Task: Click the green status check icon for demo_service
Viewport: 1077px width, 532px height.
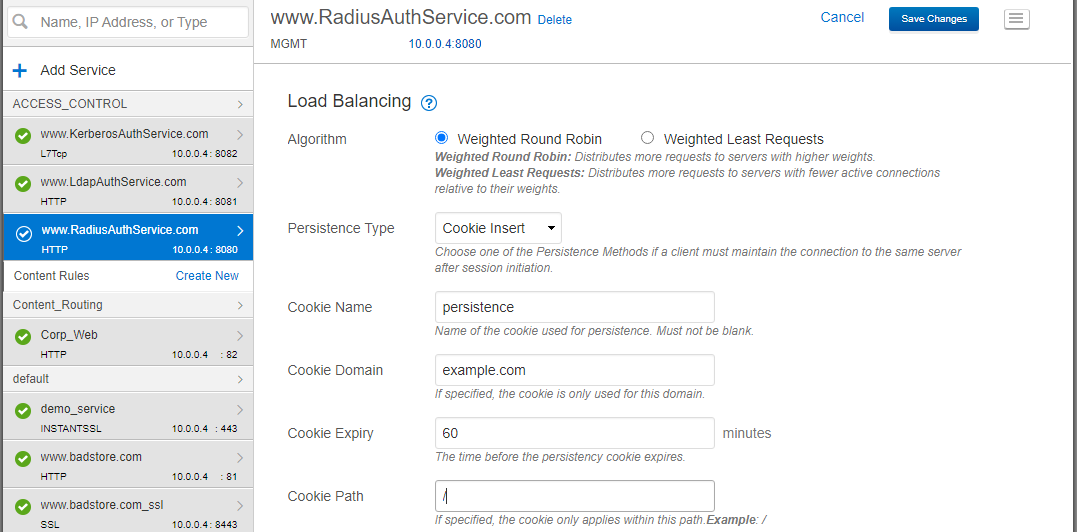Action: (23, 410)
